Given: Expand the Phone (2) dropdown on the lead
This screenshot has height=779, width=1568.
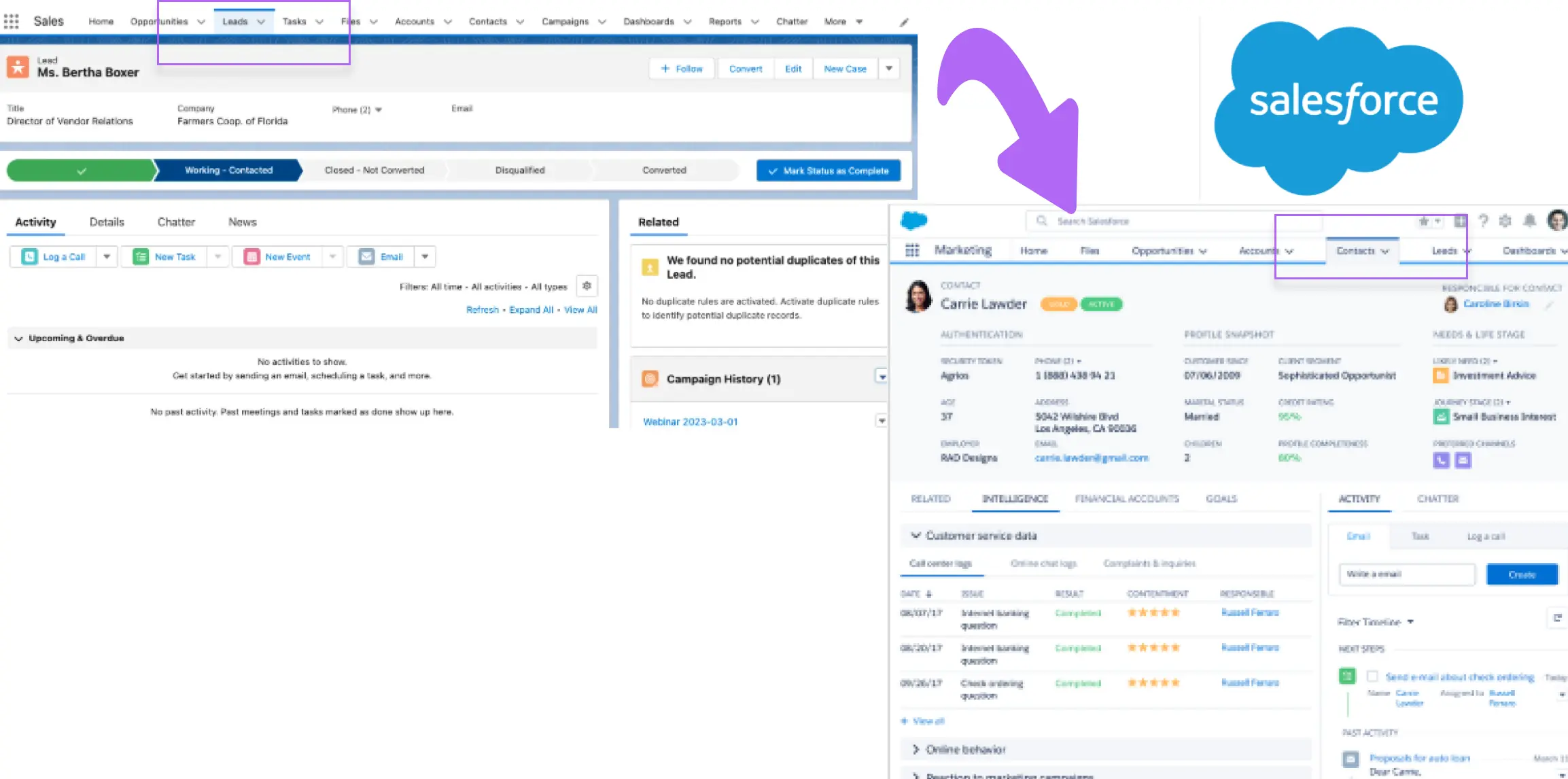Looking at the screenshot, I should click(x=379, y=110).
